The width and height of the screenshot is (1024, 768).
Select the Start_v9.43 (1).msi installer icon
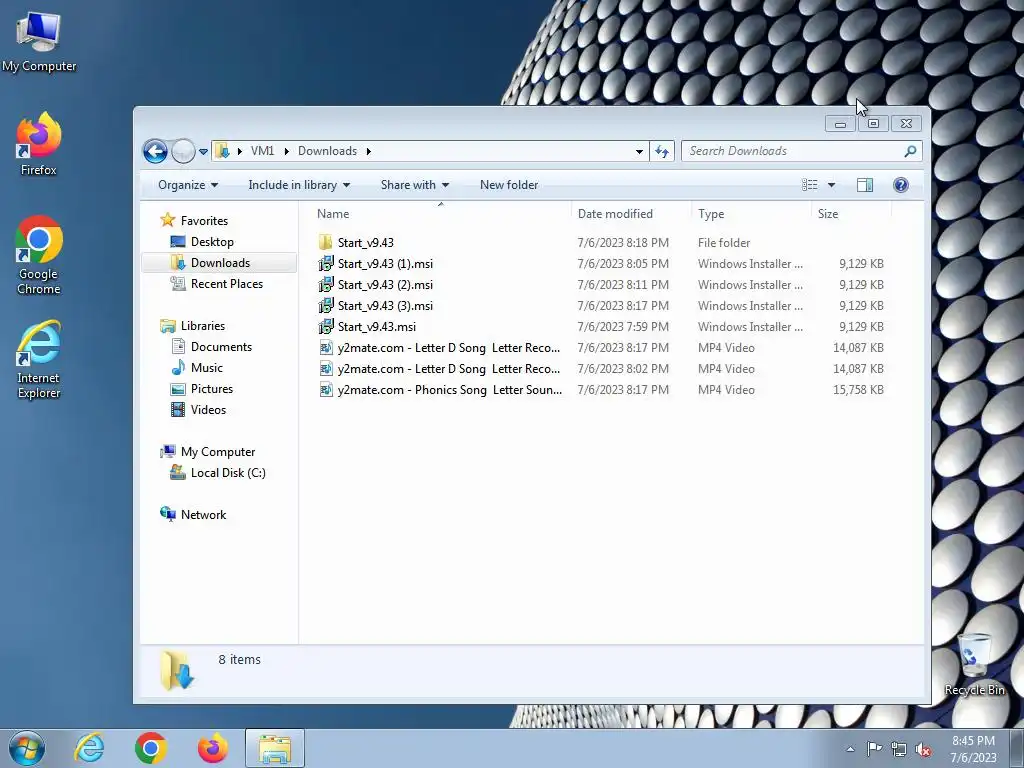click(325, 263)
